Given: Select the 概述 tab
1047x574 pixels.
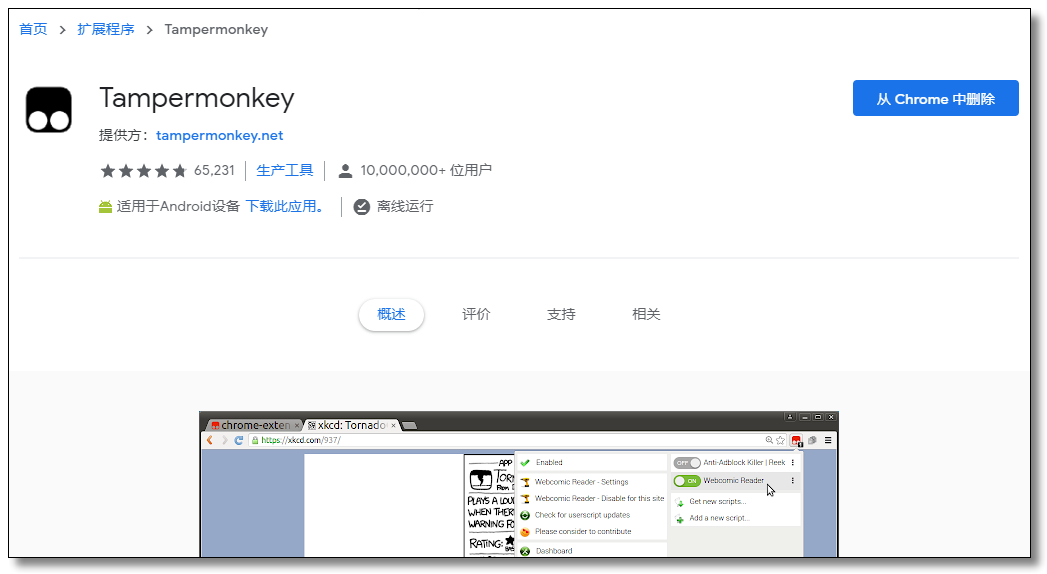Looking at the screenshot, I should (x=391, y=314).
